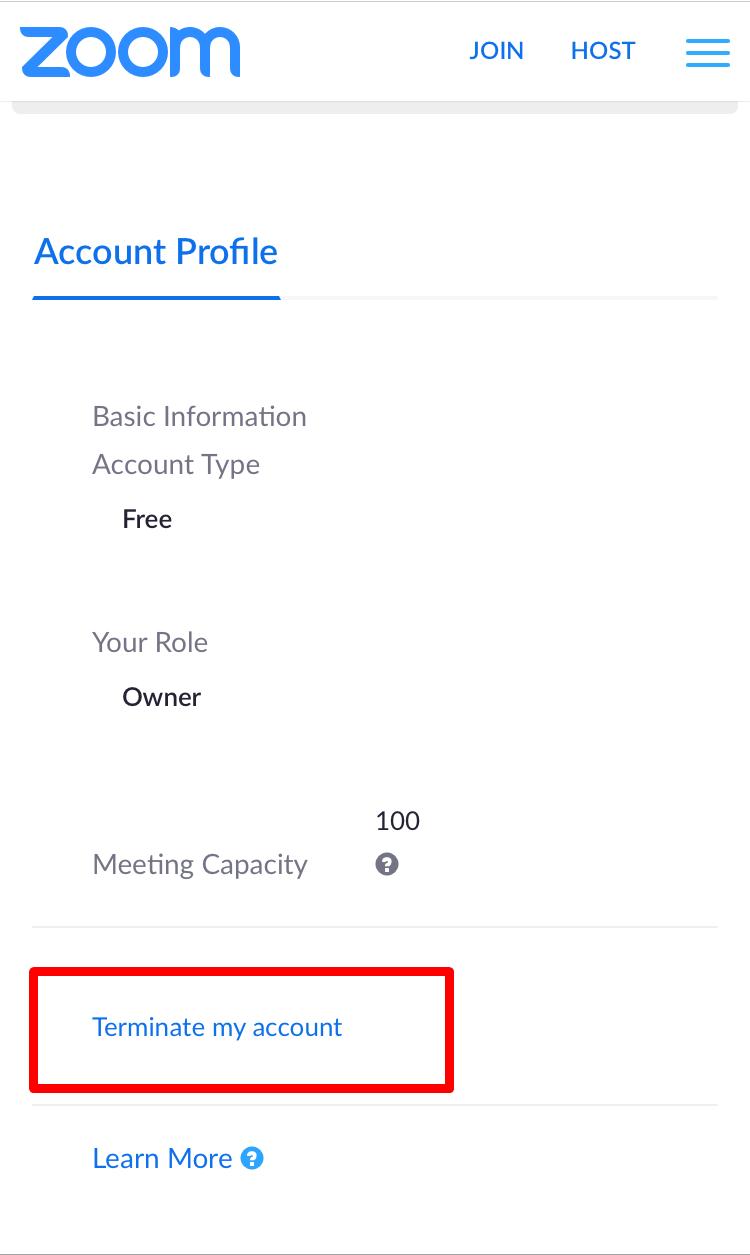Click the Meeting Capacity label
750x1255 pixels.
click(199, 864)
